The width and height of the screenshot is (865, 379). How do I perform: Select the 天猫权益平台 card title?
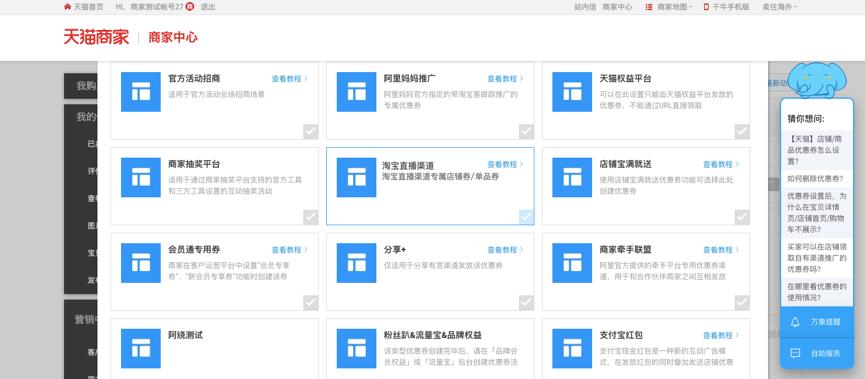626,78
